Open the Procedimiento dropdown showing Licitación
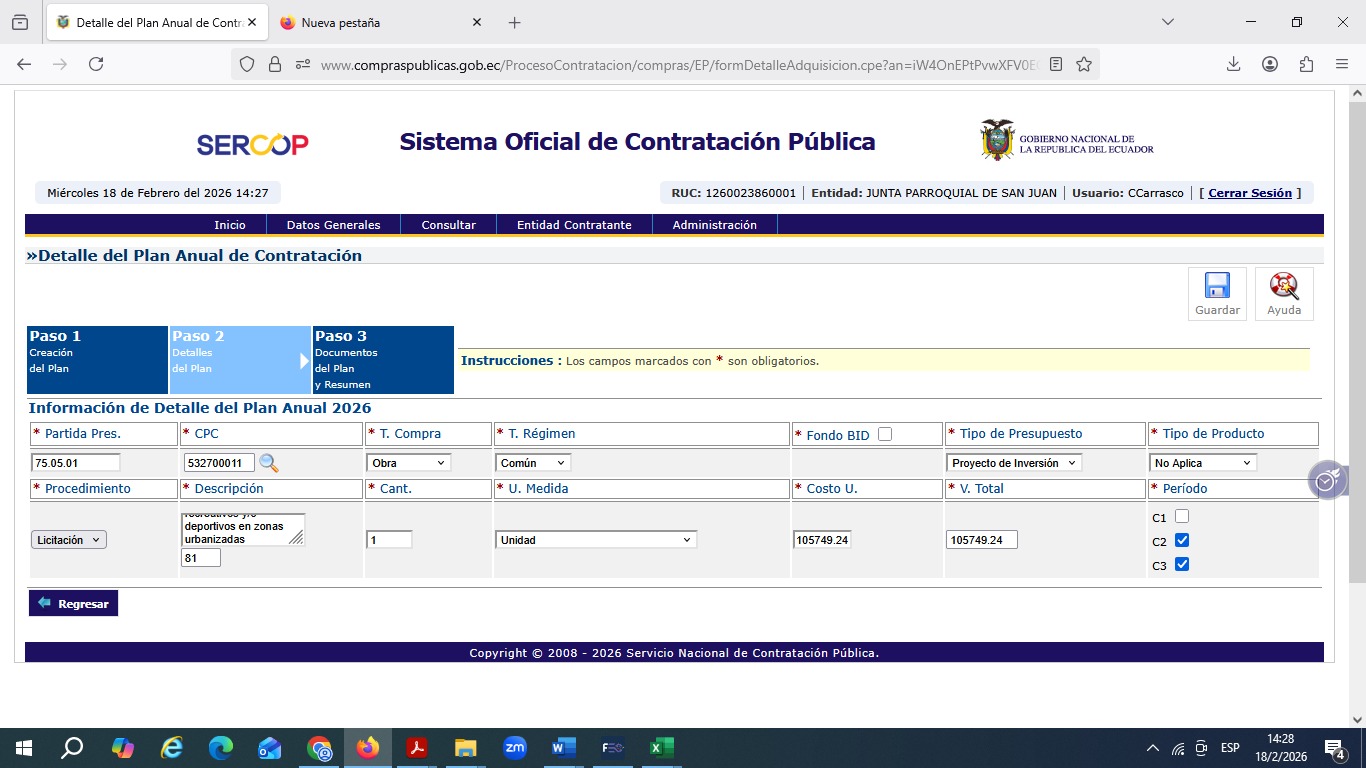The width and height of the screenshot is (1366, 768). tap(69, 540)
